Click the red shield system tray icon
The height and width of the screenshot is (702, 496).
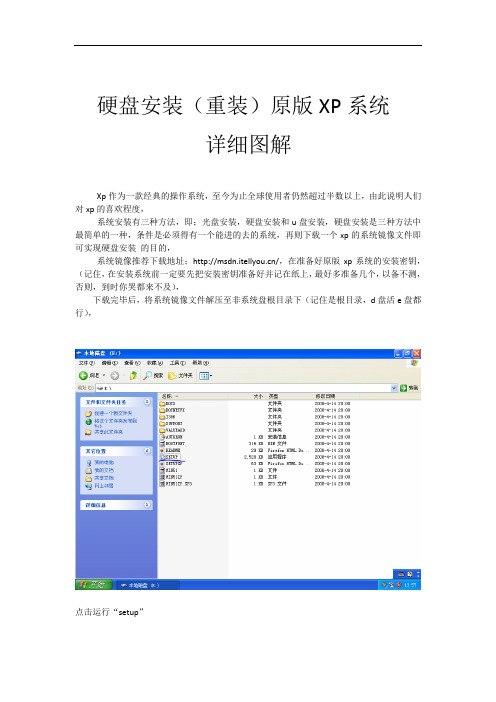point(398,585)
